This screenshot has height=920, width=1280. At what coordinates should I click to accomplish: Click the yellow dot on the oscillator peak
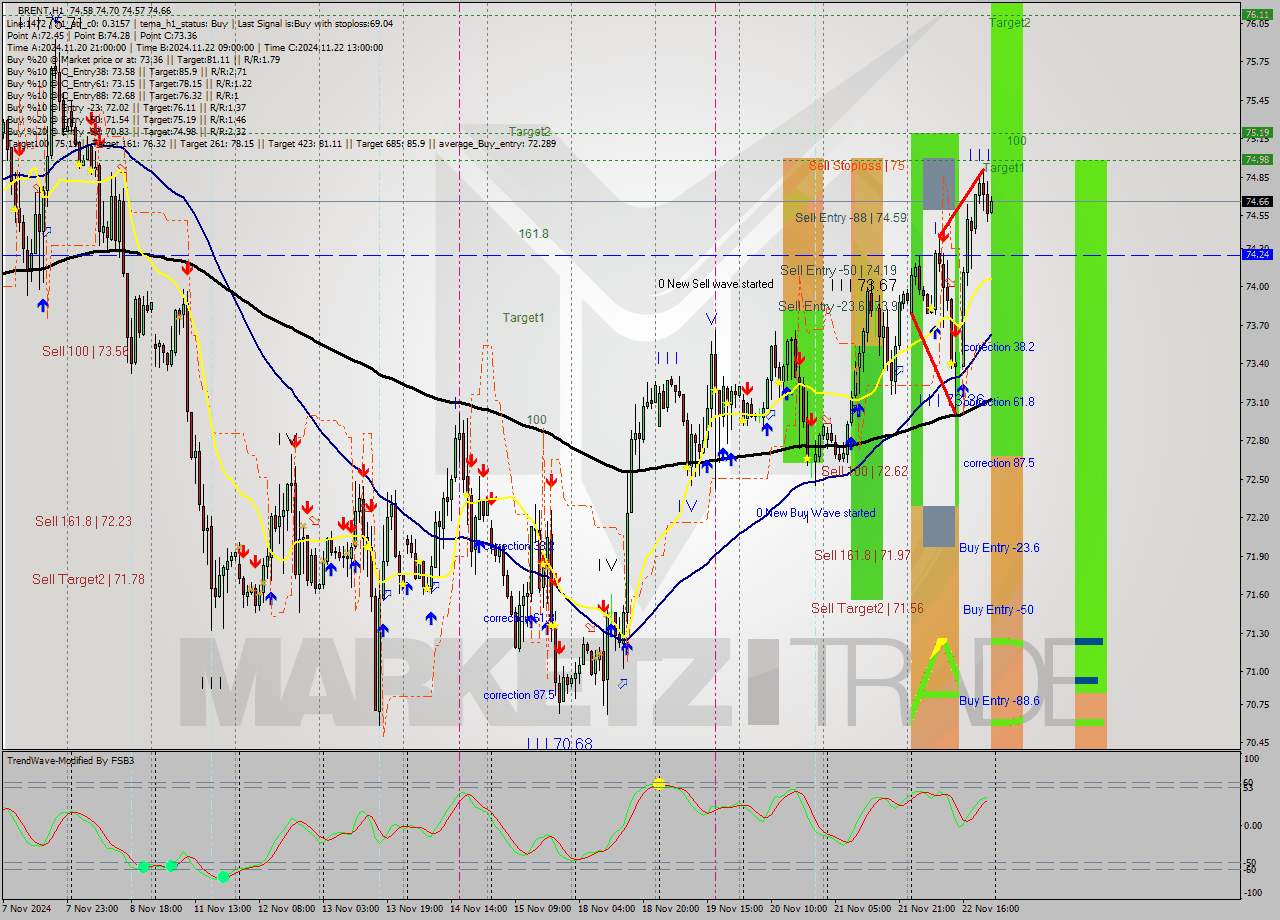coord(658,784)
